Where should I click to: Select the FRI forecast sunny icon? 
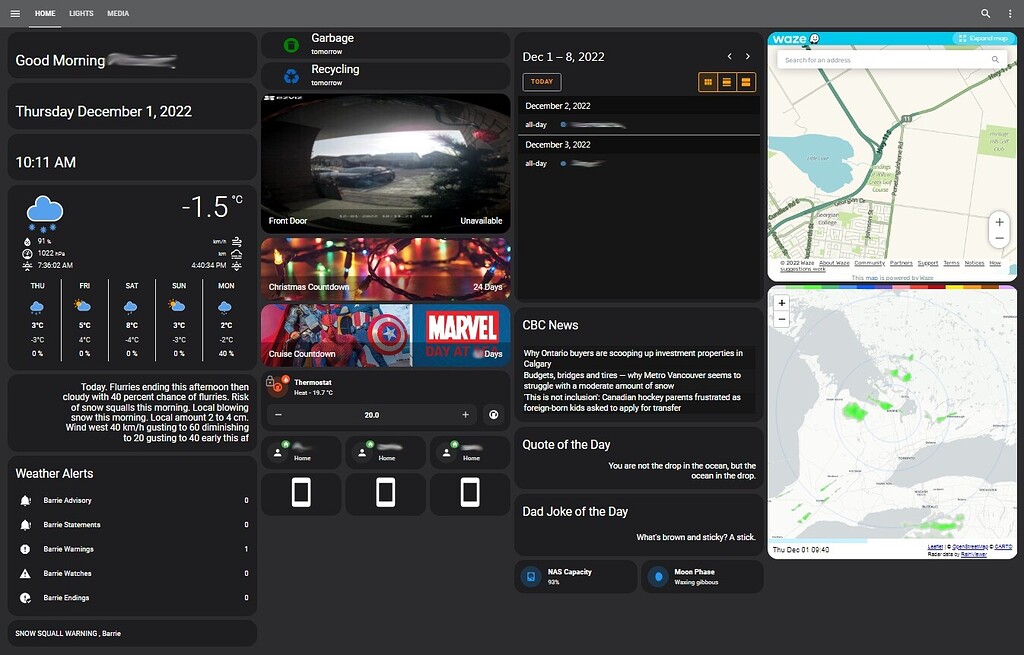click(83, 306)
